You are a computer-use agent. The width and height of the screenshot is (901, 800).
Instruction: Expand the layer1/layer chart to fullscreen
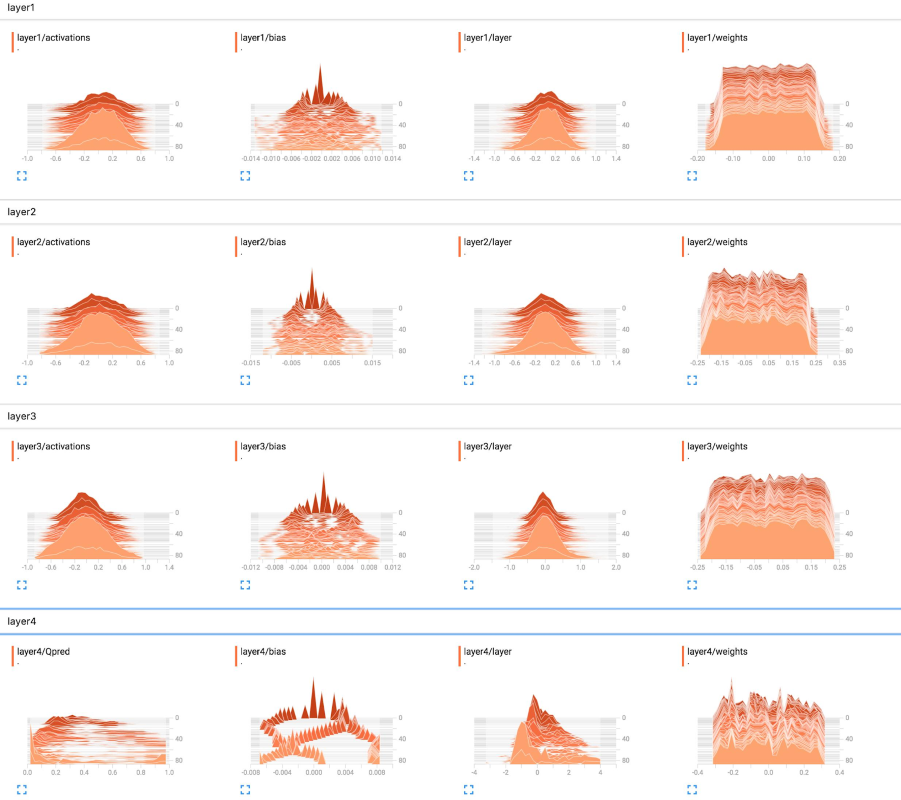click(468, 175)
